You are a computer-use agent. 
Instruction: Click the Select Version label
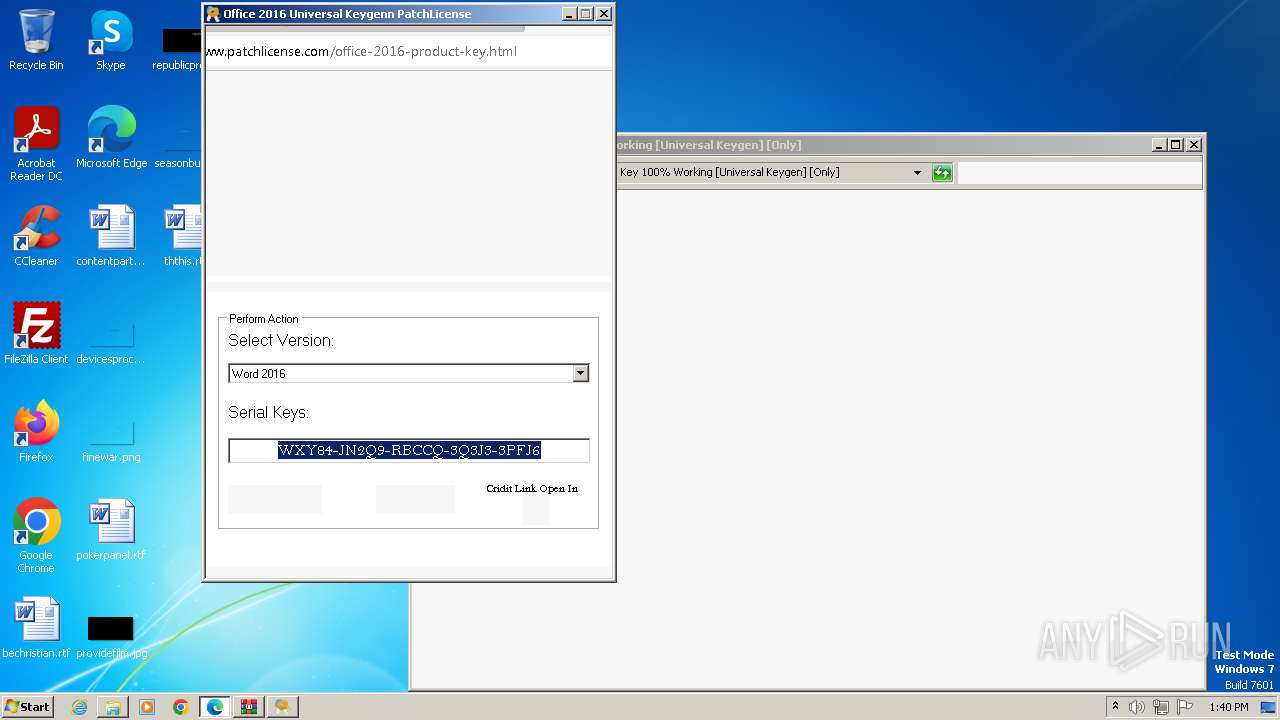(281, 341)
